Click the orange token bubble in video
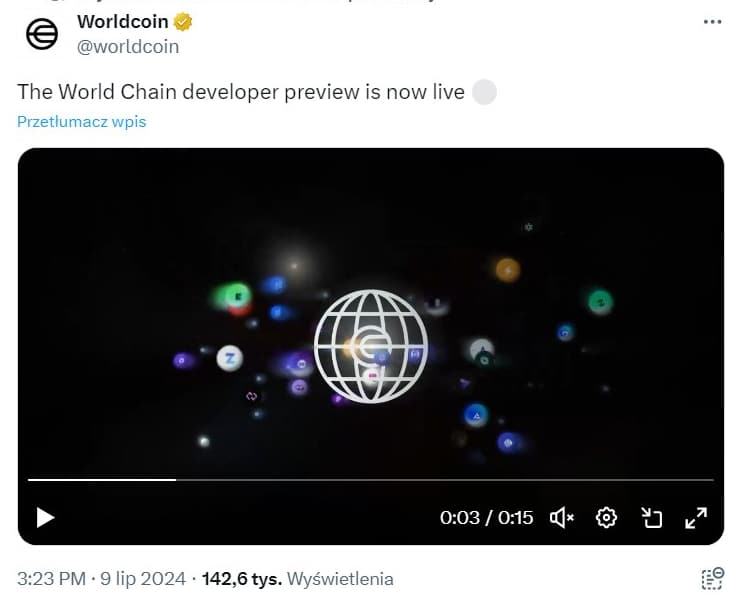This screenshot has width=738, height=598. coord(508,270)
